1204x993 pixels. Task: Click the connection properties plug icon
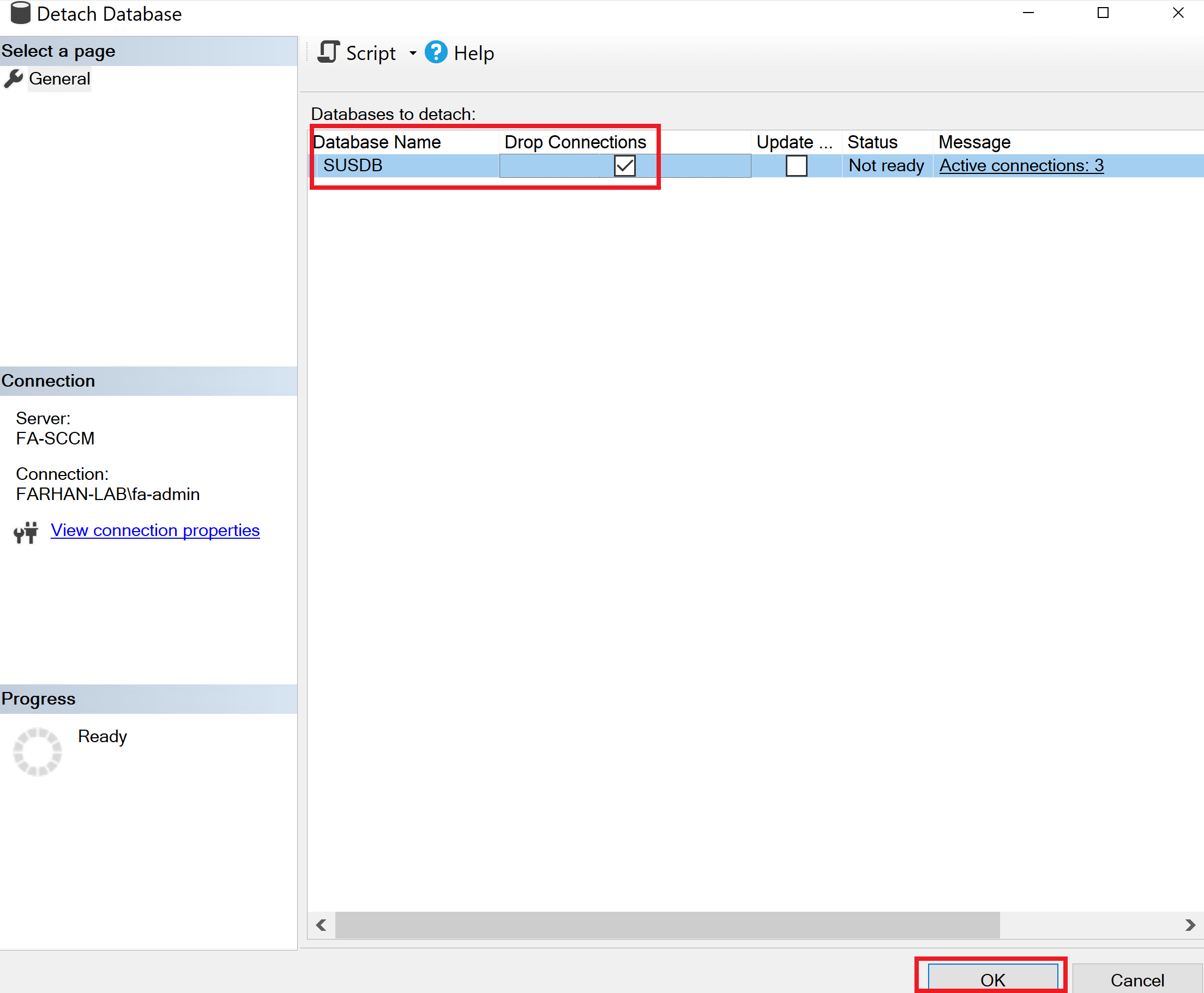tap(26, 532)
